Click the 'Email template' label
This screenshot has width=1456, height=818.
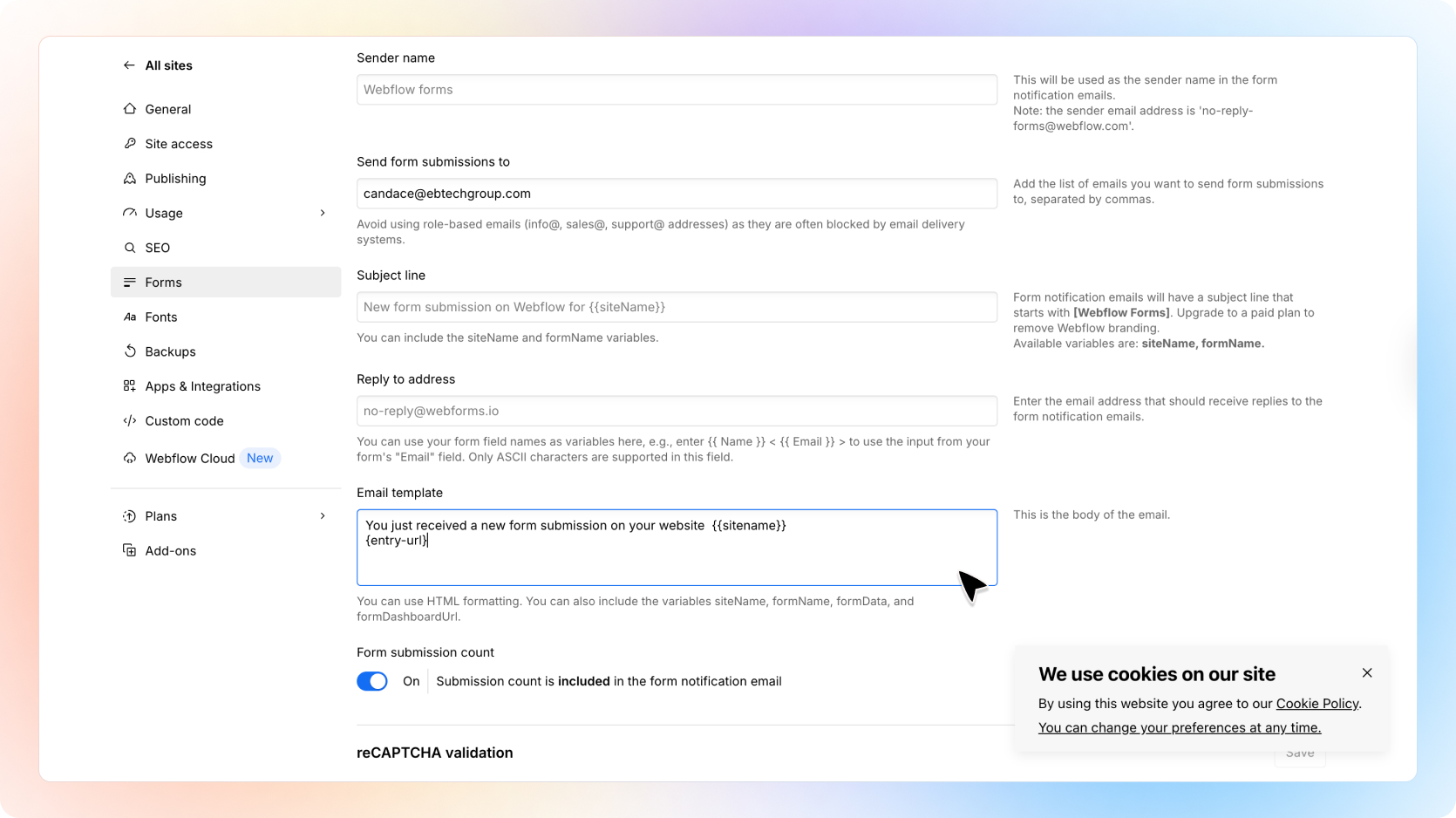(x=399, y=493)
